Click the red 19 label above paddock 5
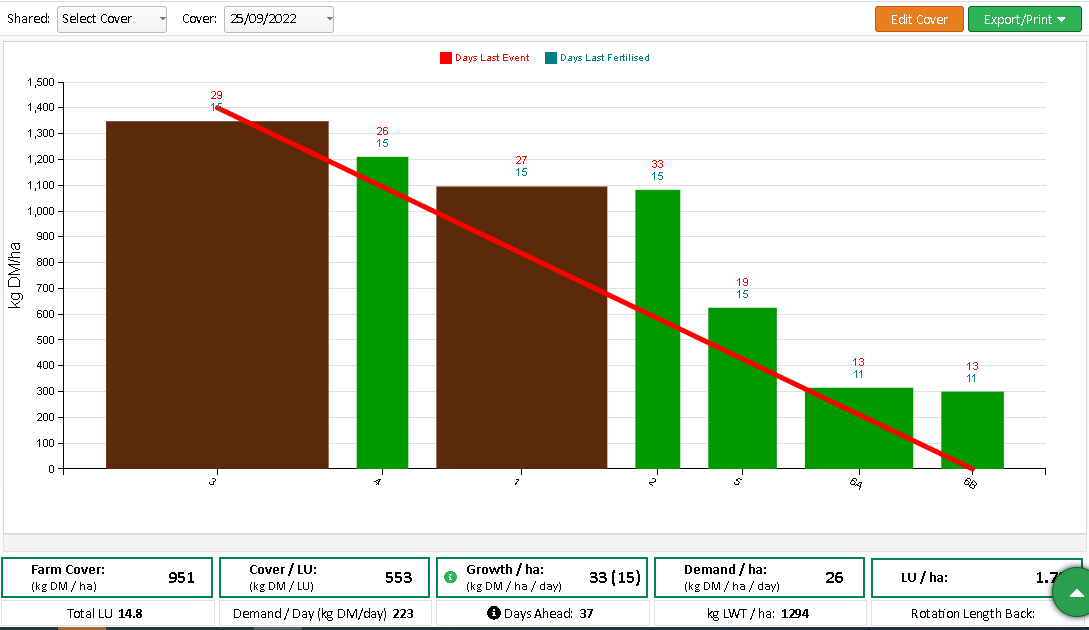 [742, 283]
